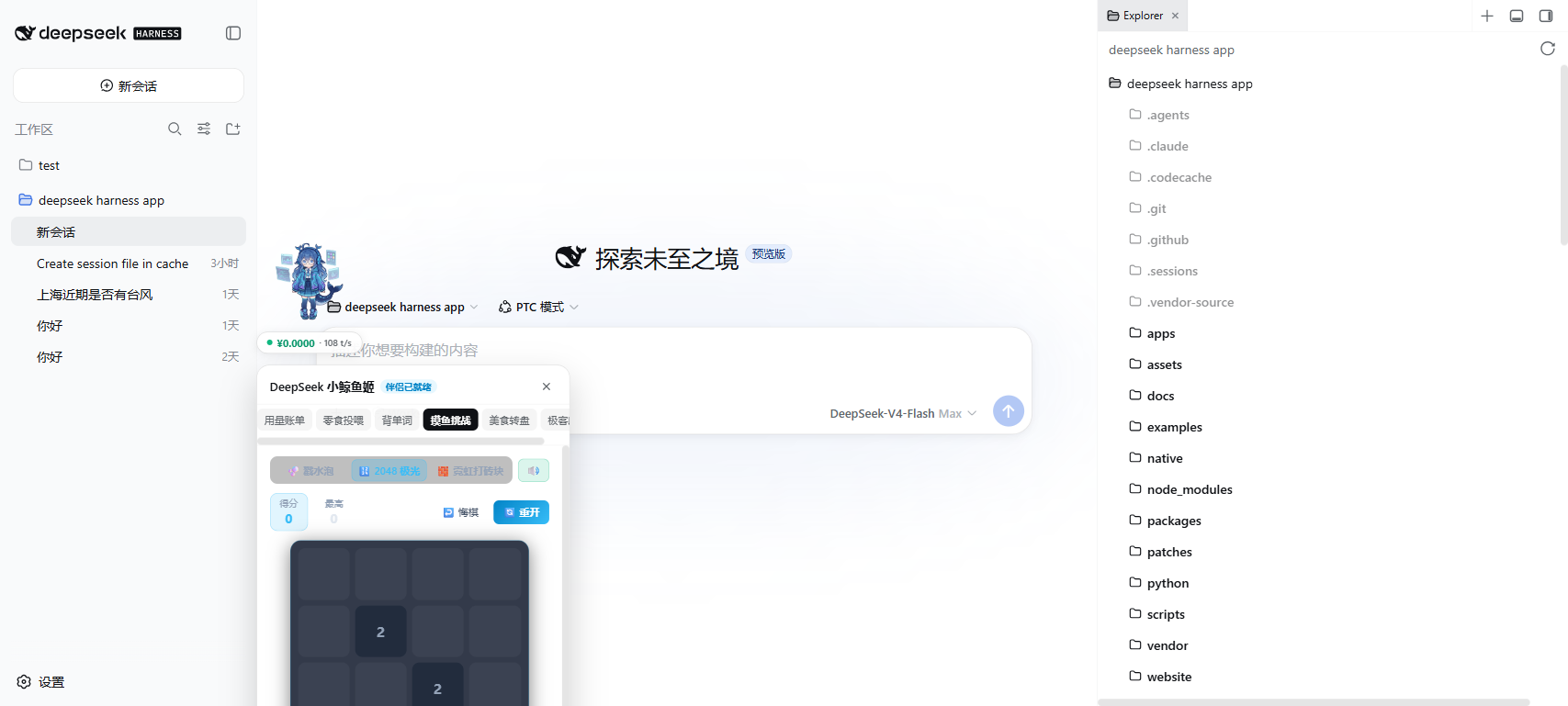Open 设置 at the sidebar bottom
This screenshot has height=706, width=1568.
point(40,682)
